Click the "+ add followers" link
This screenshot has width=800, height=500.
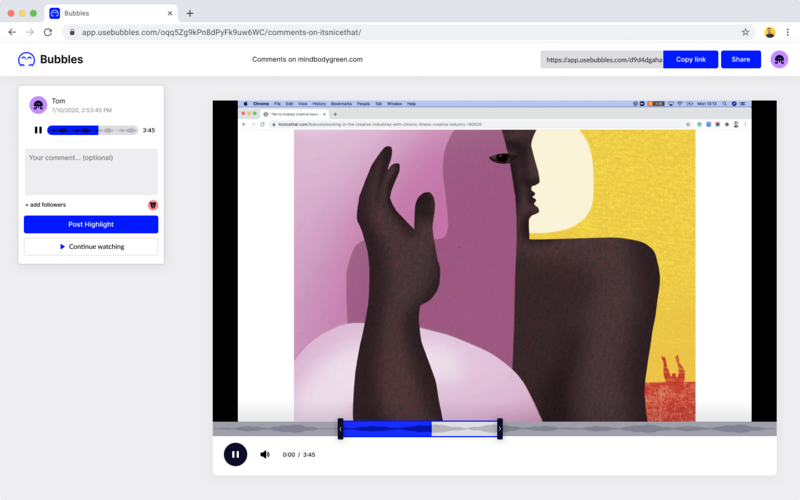(46, 205)
